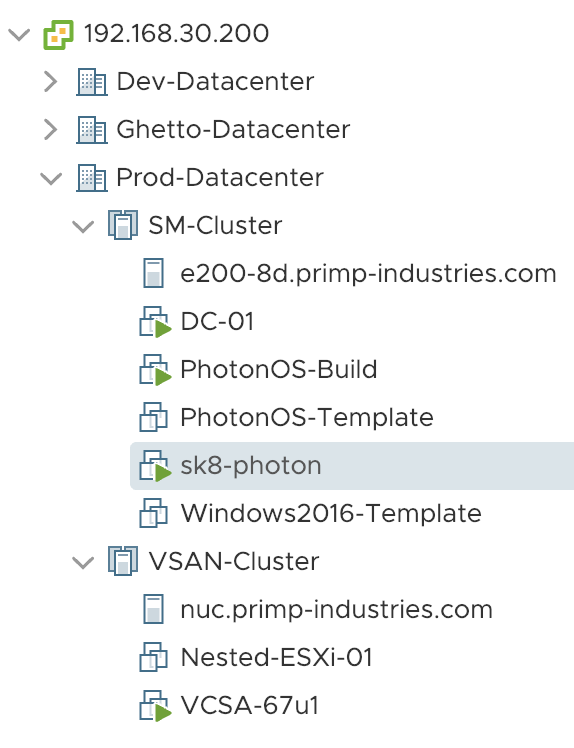Viewport: 574px width, 748px height.
Task: Open the Ghetto-Datacenter label
Action: coord(233,130)
